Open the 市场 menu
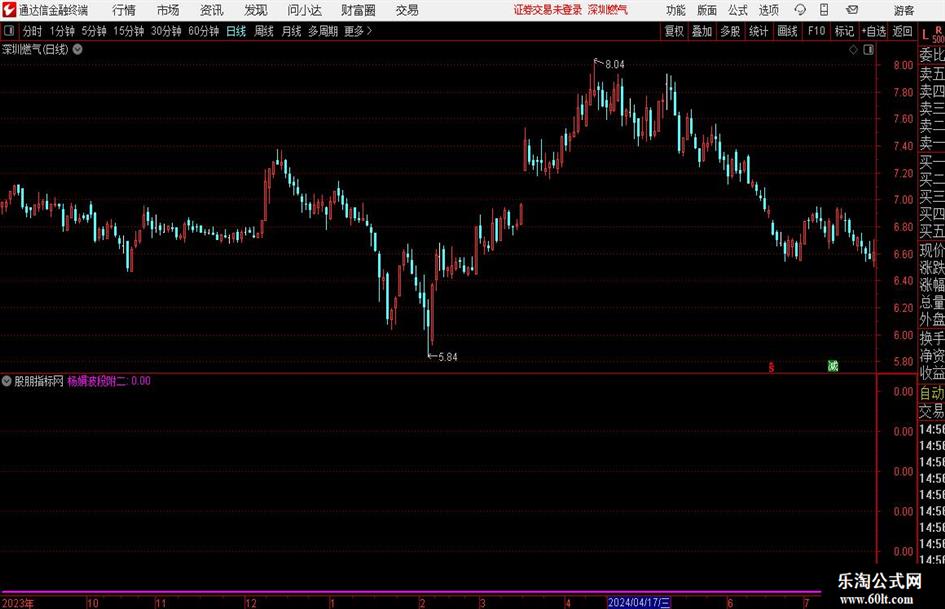The image size is (945, 609). click(168, 10)
